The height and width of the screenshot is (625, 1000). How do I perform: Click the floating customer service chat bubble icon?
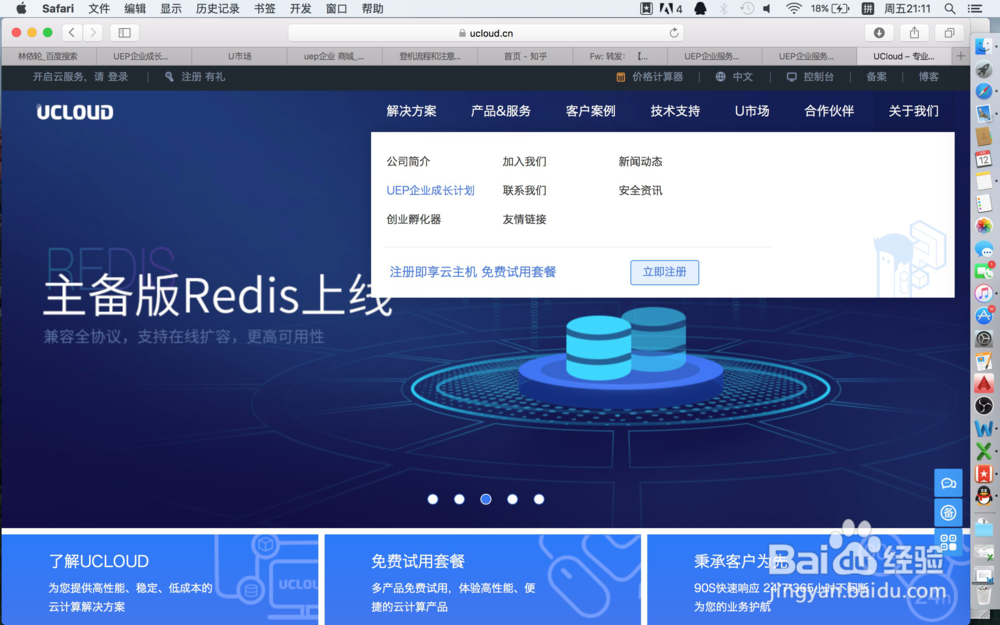pyautogui.click(x=948, y=482)
